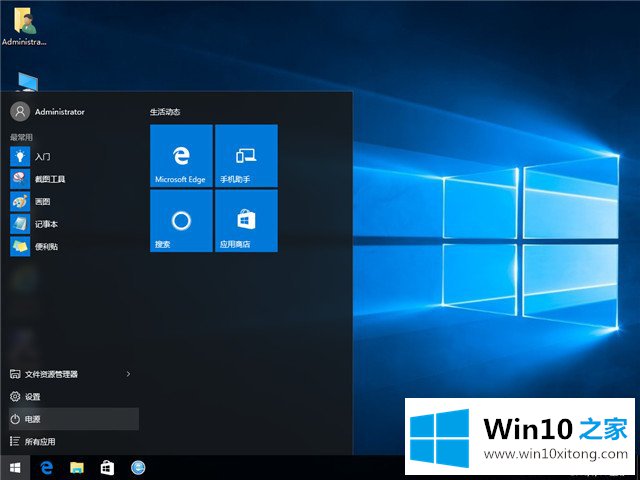Launch 便利贴 sticky notes
This screenshot has width=640, height=480.
pyautogui.click(x=73, y=247)
